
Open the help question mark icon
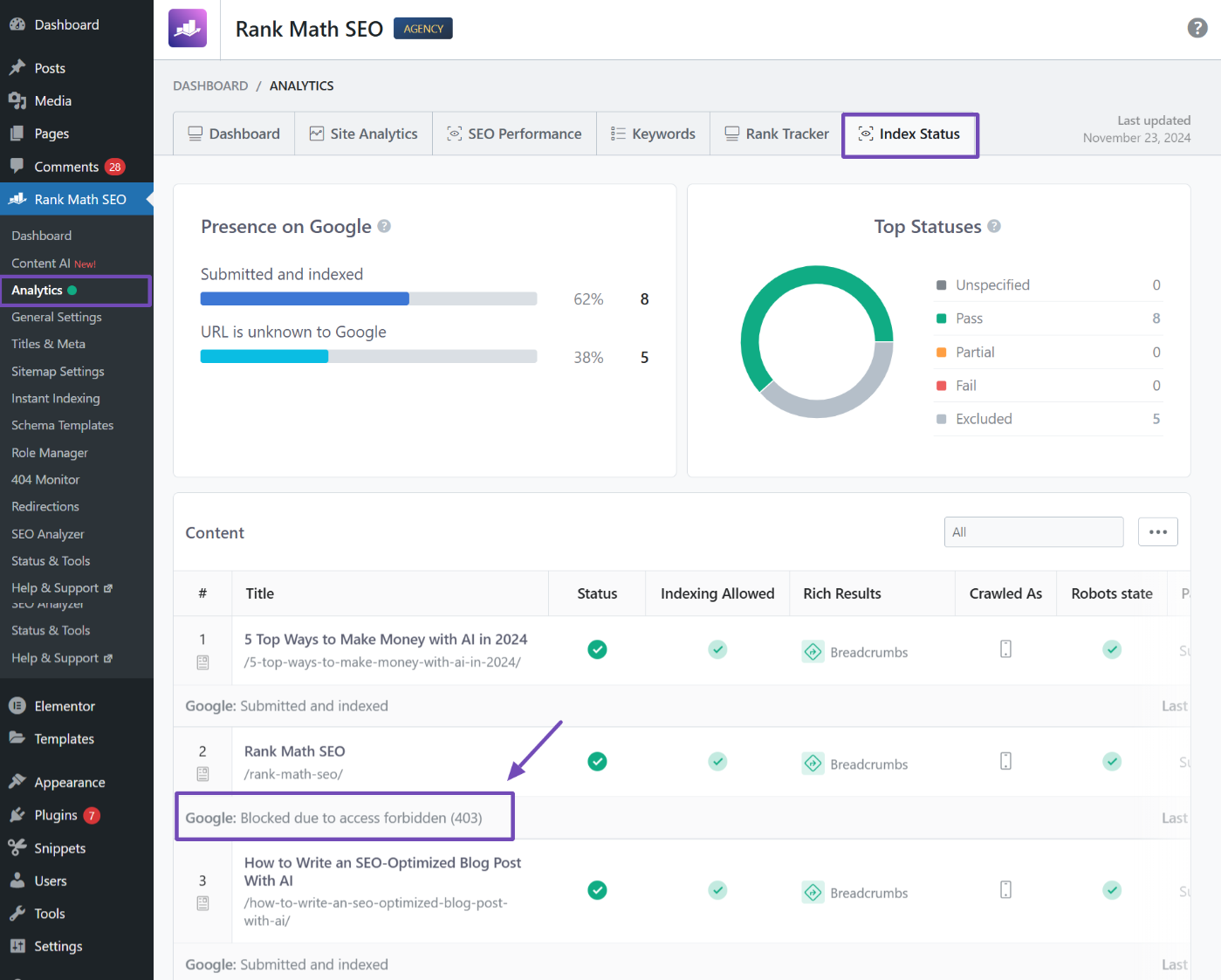point(1197,28)
